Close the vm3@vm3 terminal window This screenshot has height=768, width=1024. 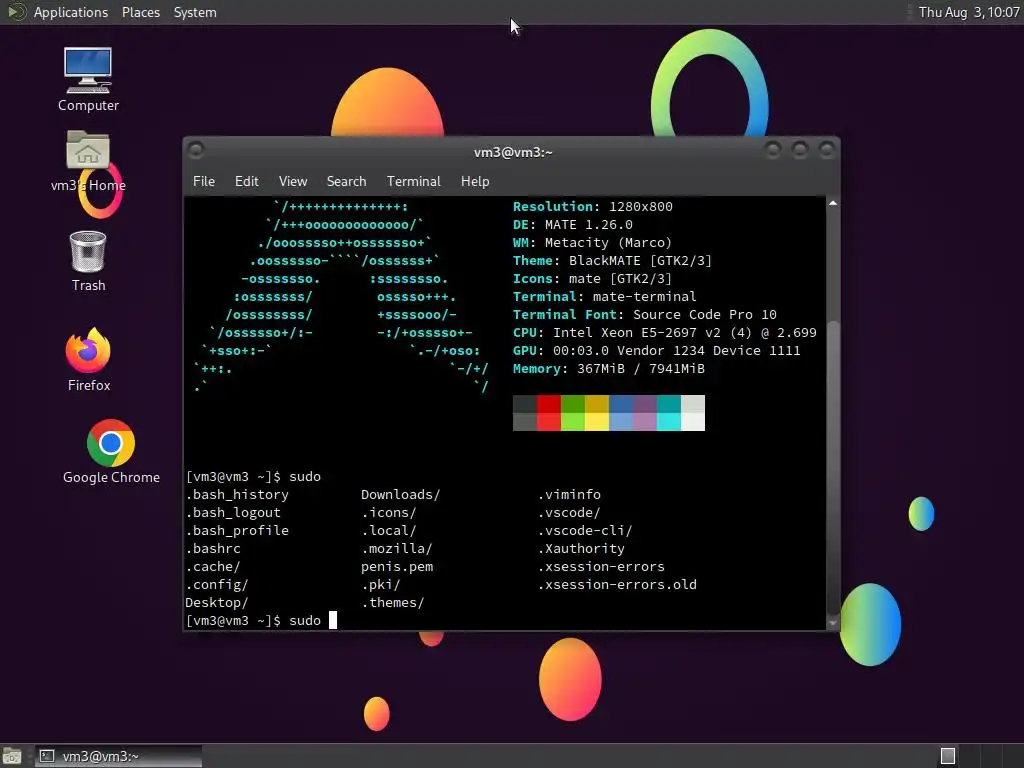point(827,150)
